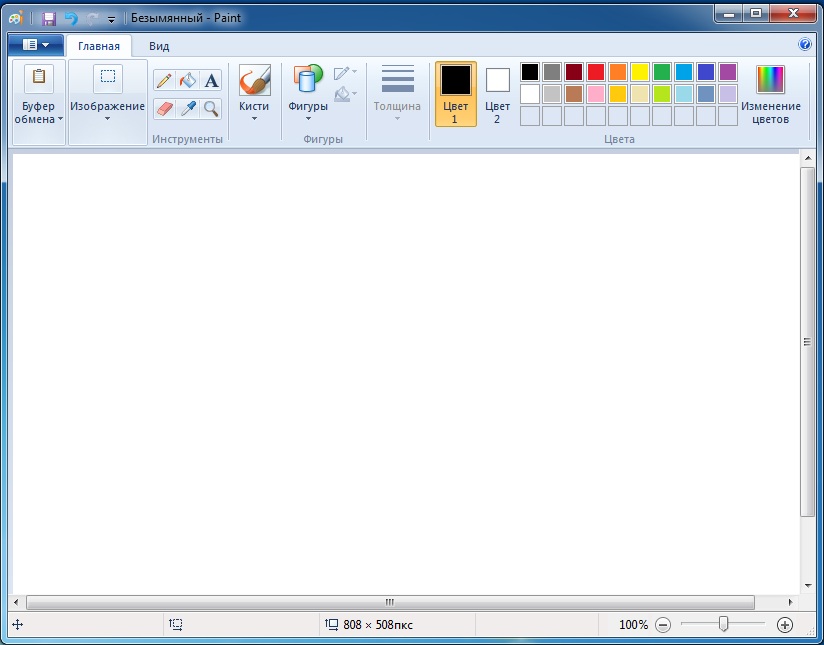Pick the orange color swatch
This screenshot has height=645, width=824.
pos(618,72)
